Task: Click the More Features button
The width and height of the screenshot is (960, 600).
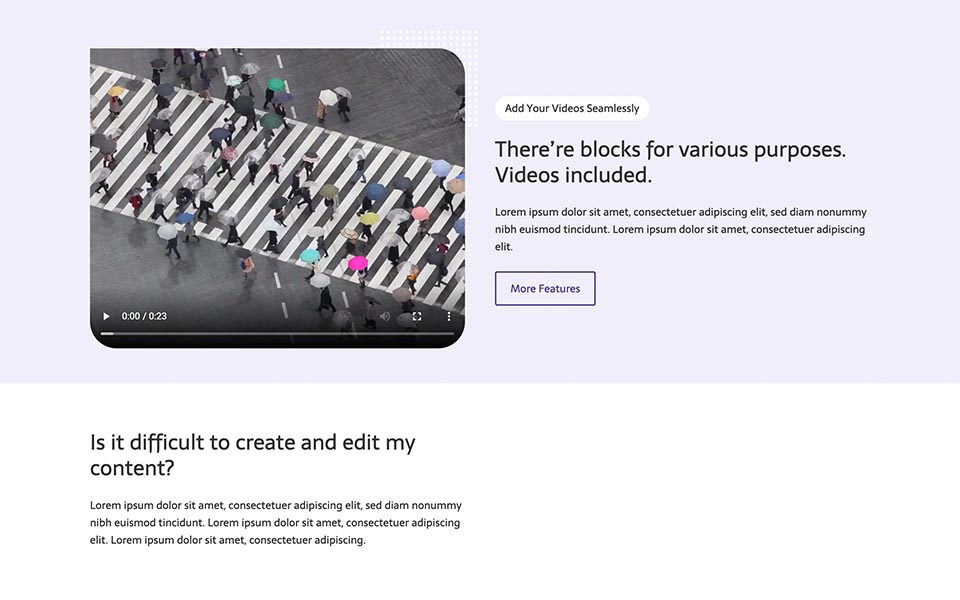Action: coord(545,288)
